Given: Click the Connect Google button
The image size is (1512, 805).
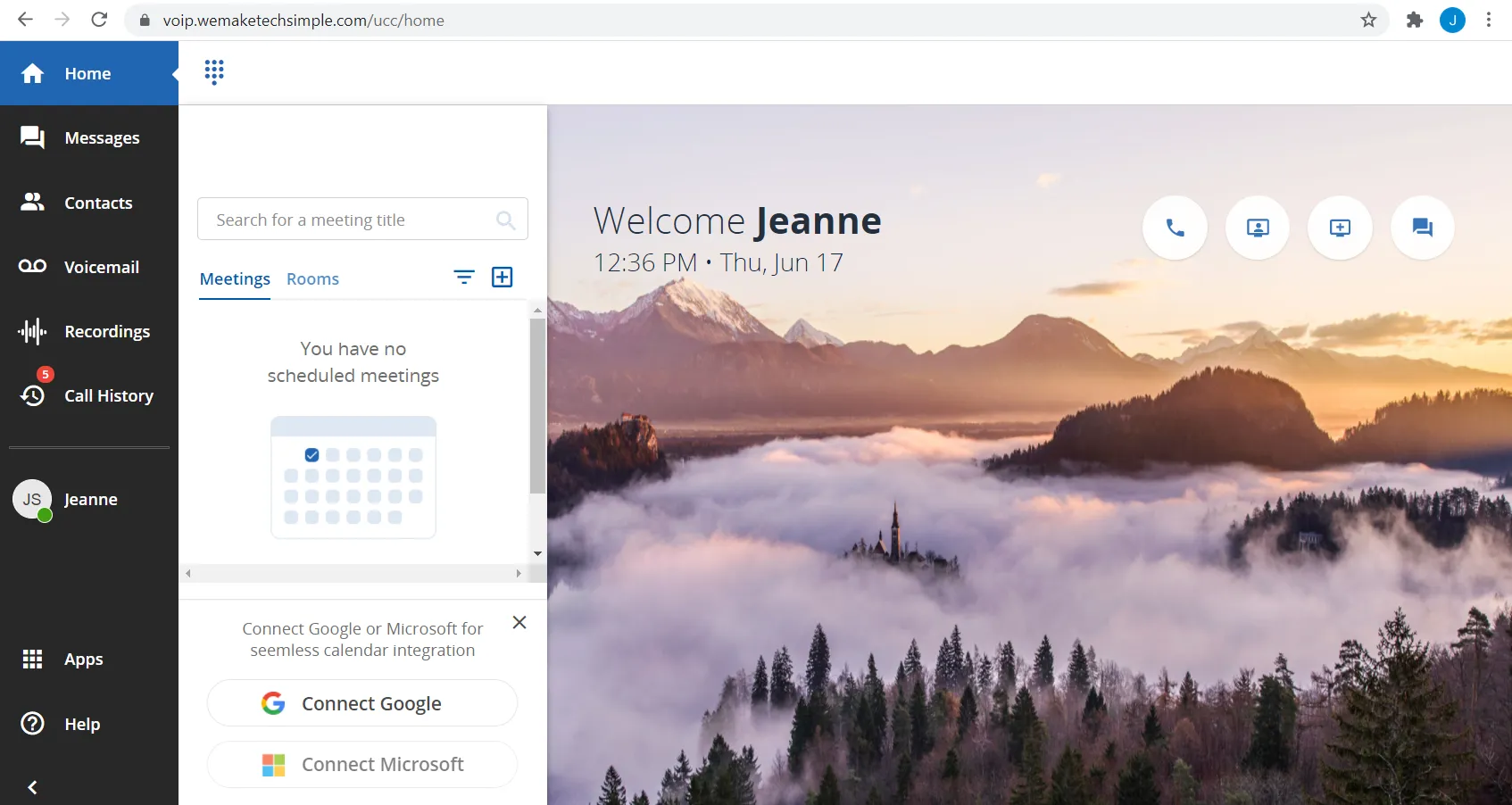Looking at the screenshot, I should coord(362,703).
